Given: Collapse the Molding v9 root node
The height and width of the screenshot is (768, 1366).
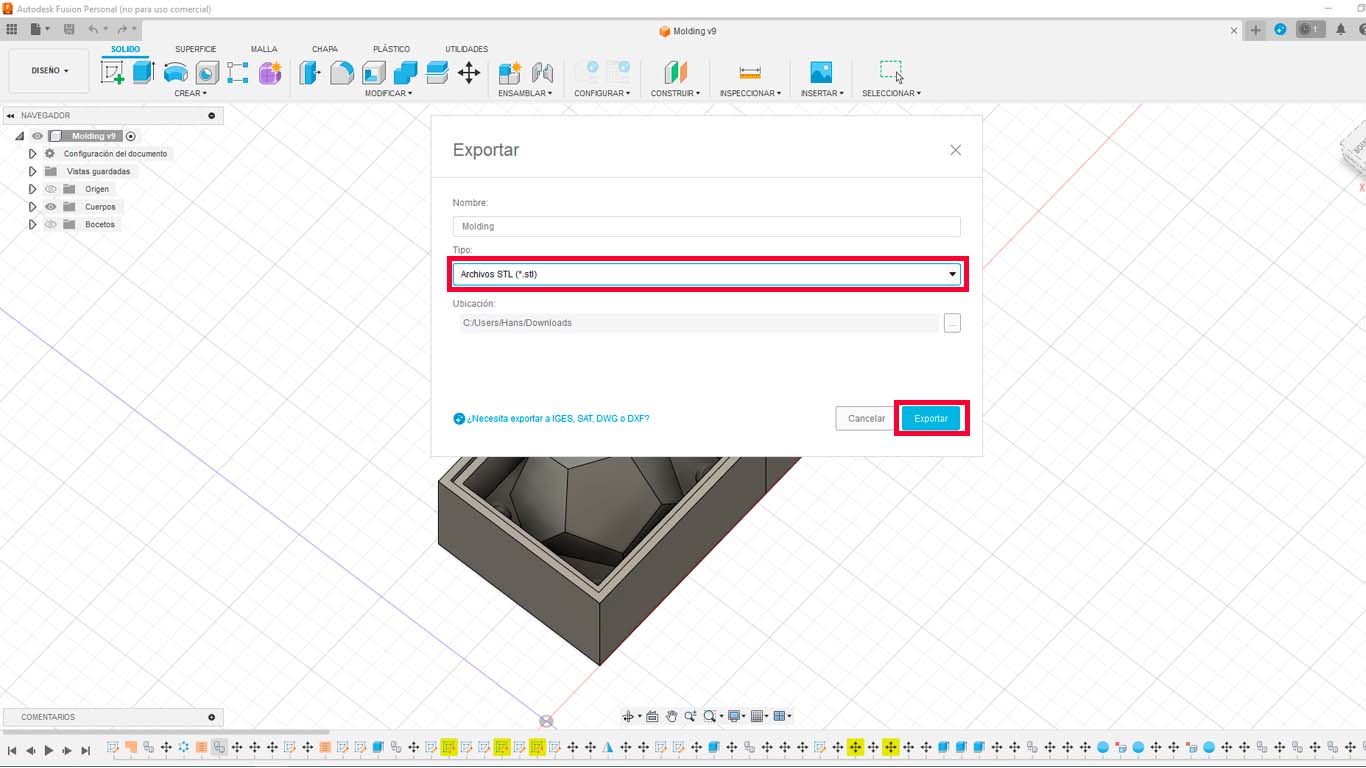Looking at the screenshot, I should click(20, 136).
